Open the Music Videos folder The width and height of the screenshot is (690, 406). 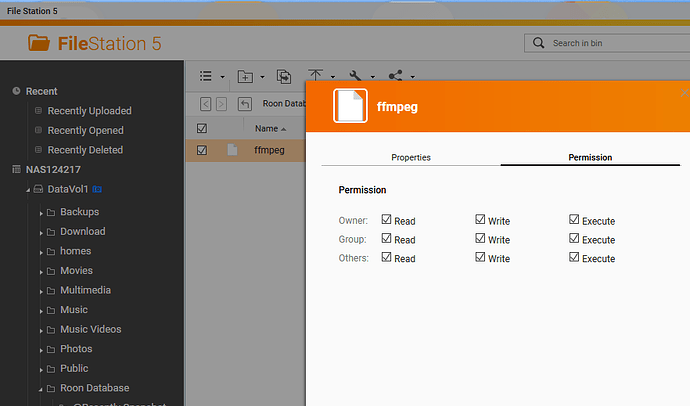[91, 329]
